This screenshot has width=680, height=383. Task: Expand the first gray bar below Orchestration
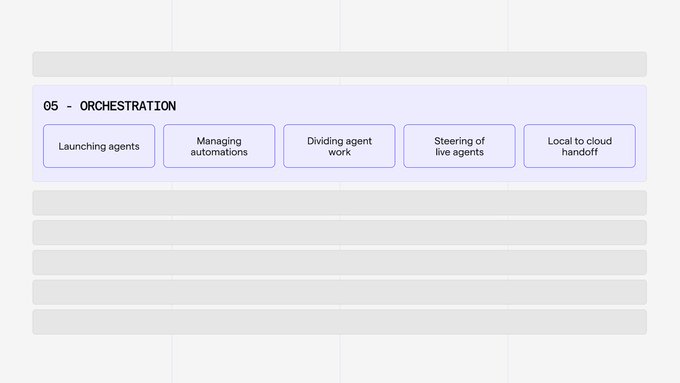pyautogui.click(x=340, y=203)
